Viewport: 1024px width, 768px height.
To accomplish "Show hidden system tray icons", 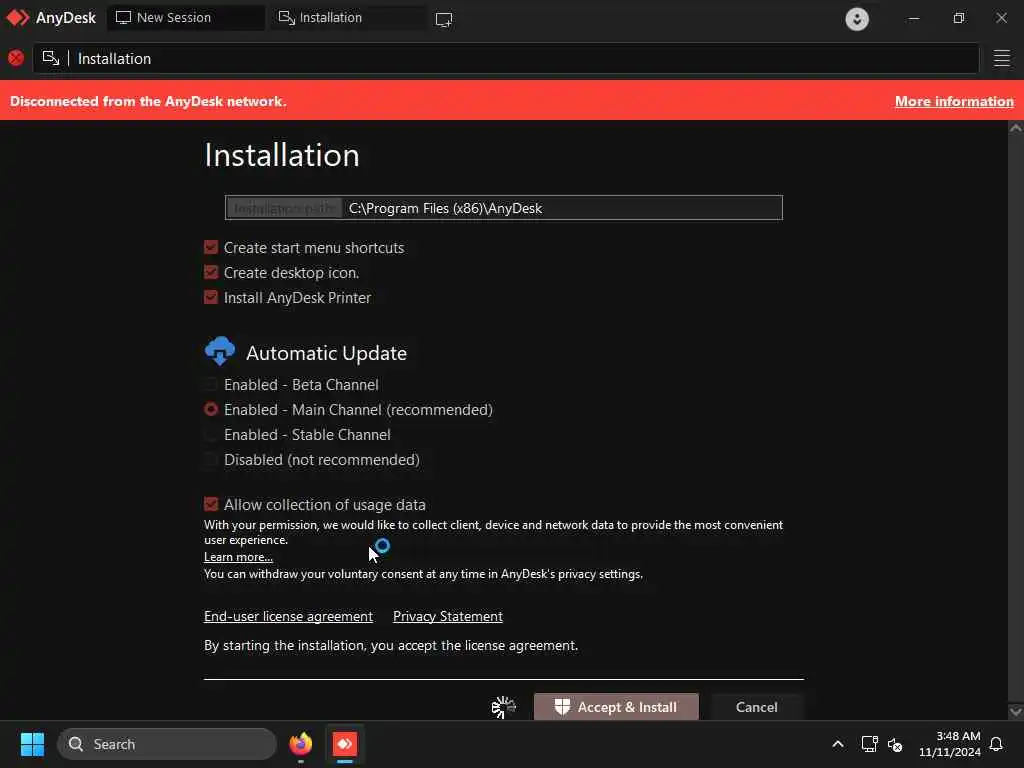I will click(x=838, y=744).
